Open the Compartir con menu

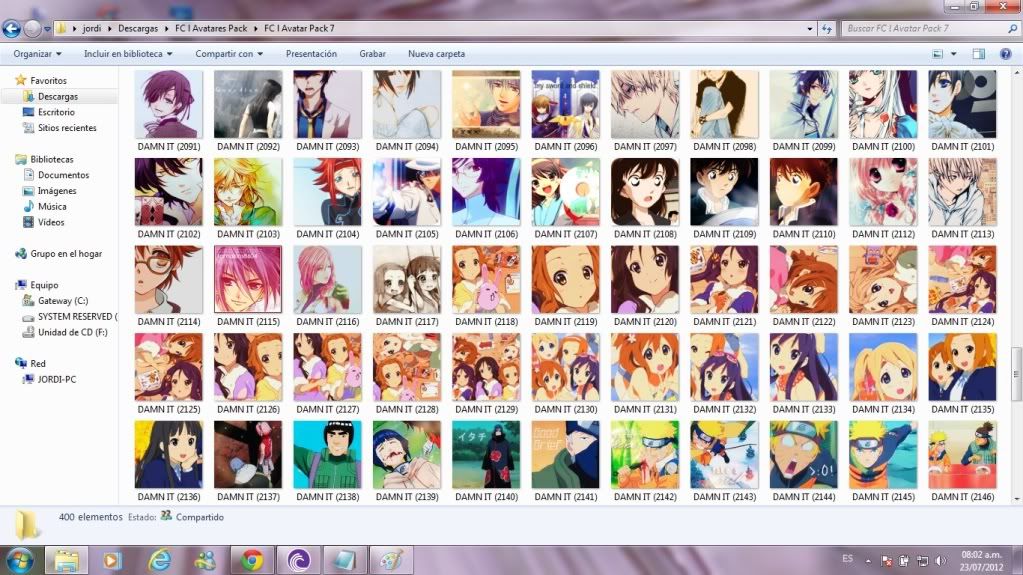tap(229, 54)
